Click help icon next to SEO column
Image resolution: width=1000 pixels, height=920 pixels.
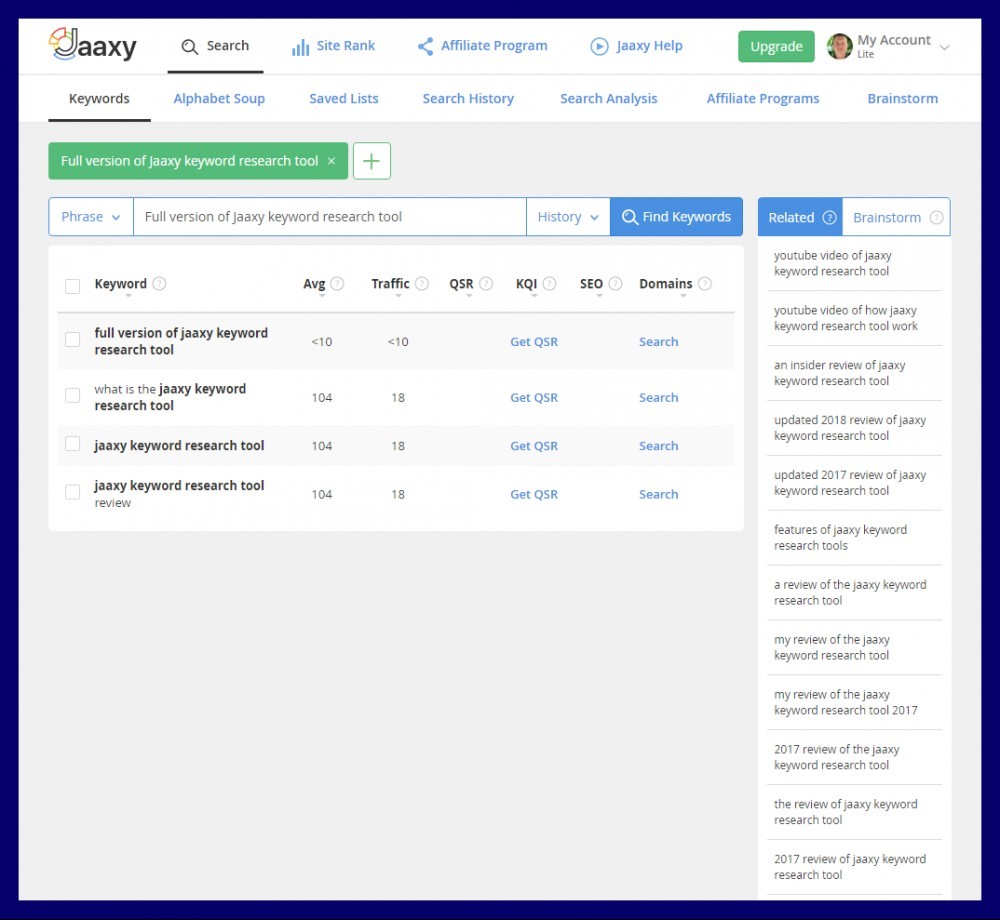point(615,283)
